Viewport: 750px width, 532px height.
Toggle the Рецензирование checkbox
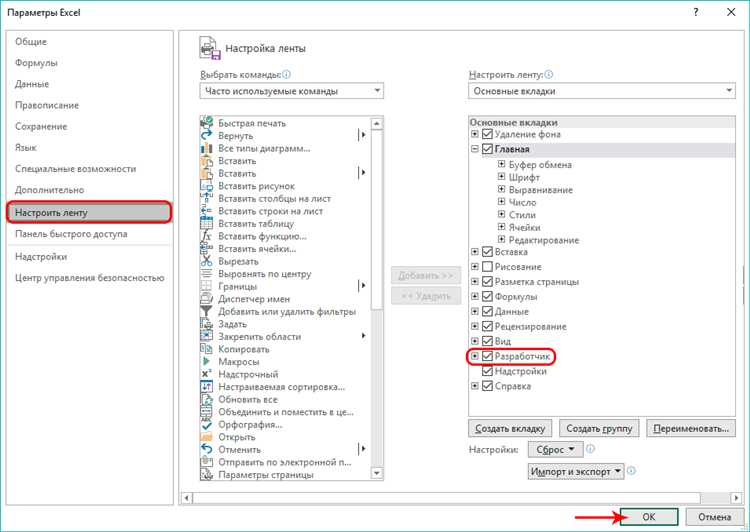[487, 326]
